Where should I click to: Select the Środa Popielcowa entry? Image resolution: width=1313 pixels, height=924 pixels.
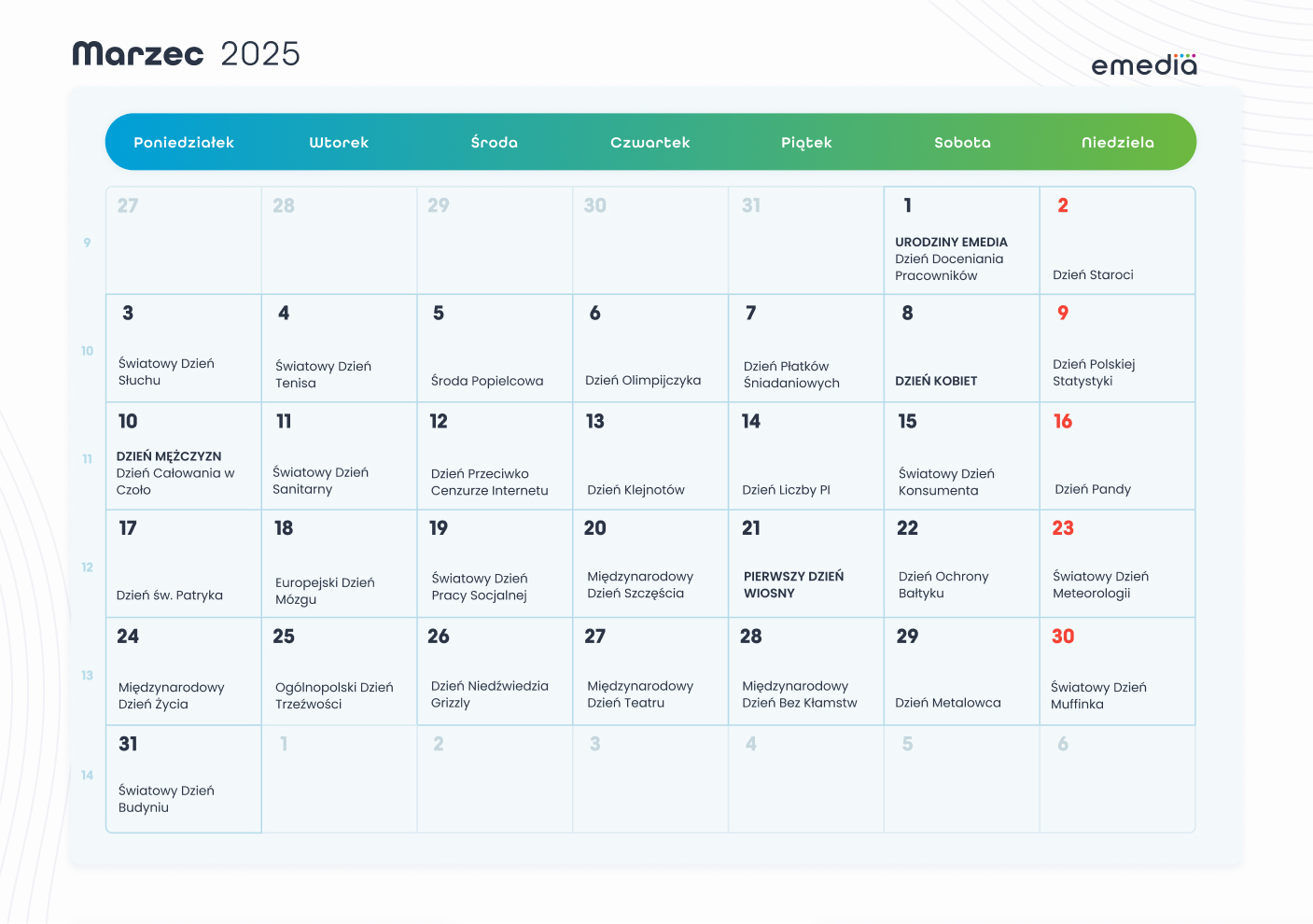tap(487, 381)
